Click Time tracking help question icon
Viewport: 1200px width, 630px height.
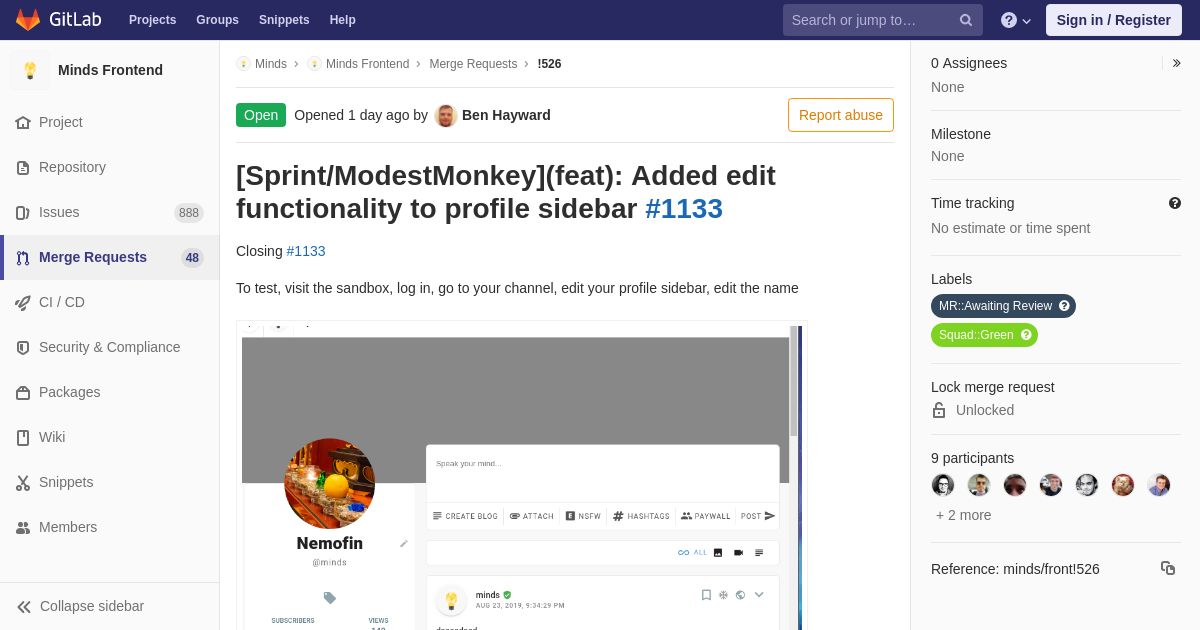[x=1174, y=203]
